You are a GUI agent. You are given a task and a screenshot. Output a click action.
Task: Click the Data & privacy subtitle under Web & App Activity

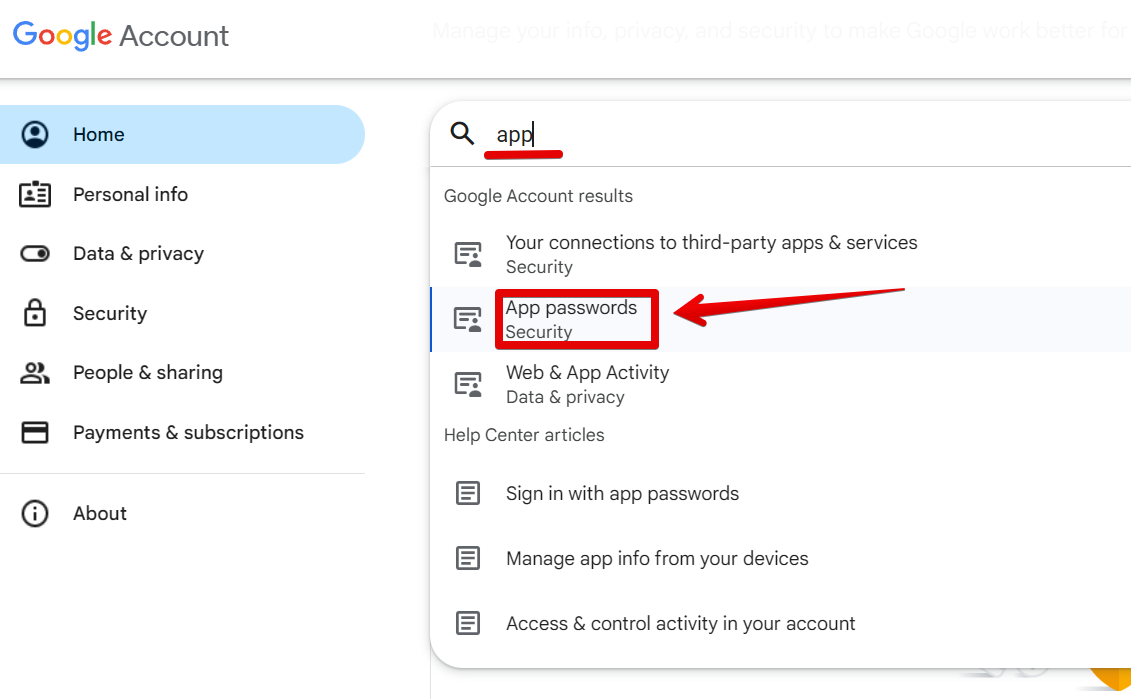click(x=566, y=397)
